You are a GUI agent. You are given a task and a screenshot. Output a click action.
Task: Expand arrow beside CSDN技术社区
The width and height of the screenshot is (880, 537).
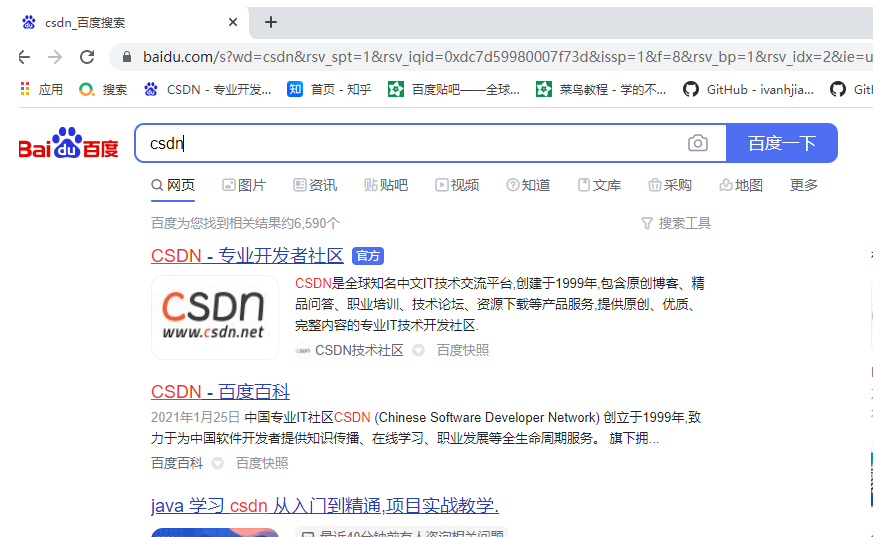(x=418, y=350)
